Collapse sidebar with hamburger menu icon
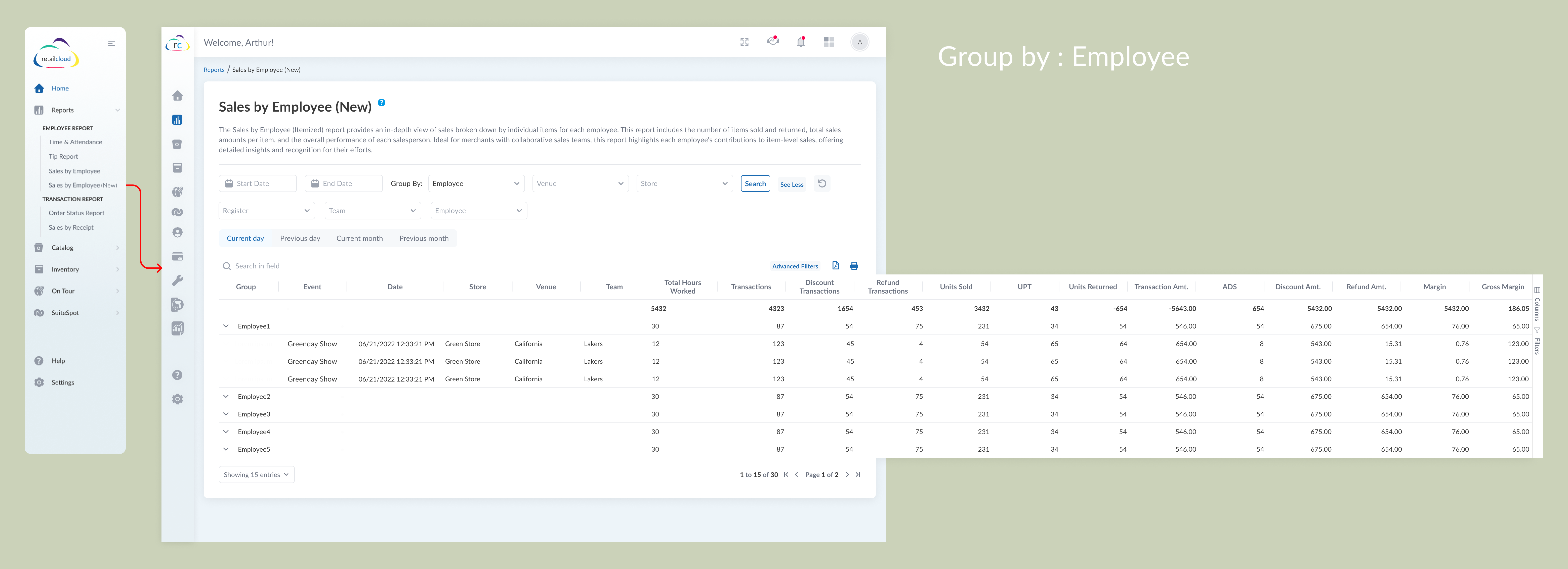 pyautogui.click(x=111, y=43)
